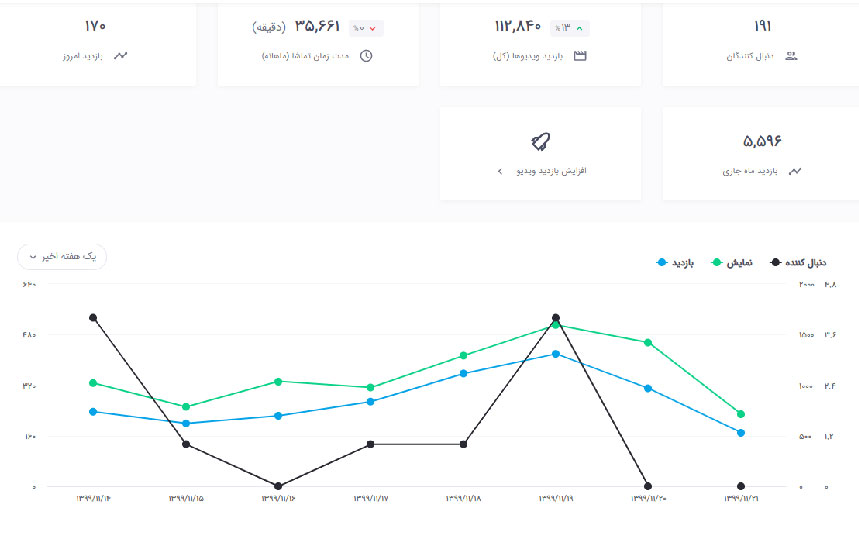Select the ۵,۵۹۶ monthly visits figure
This screenshot has height=534, width=859.
762,140
